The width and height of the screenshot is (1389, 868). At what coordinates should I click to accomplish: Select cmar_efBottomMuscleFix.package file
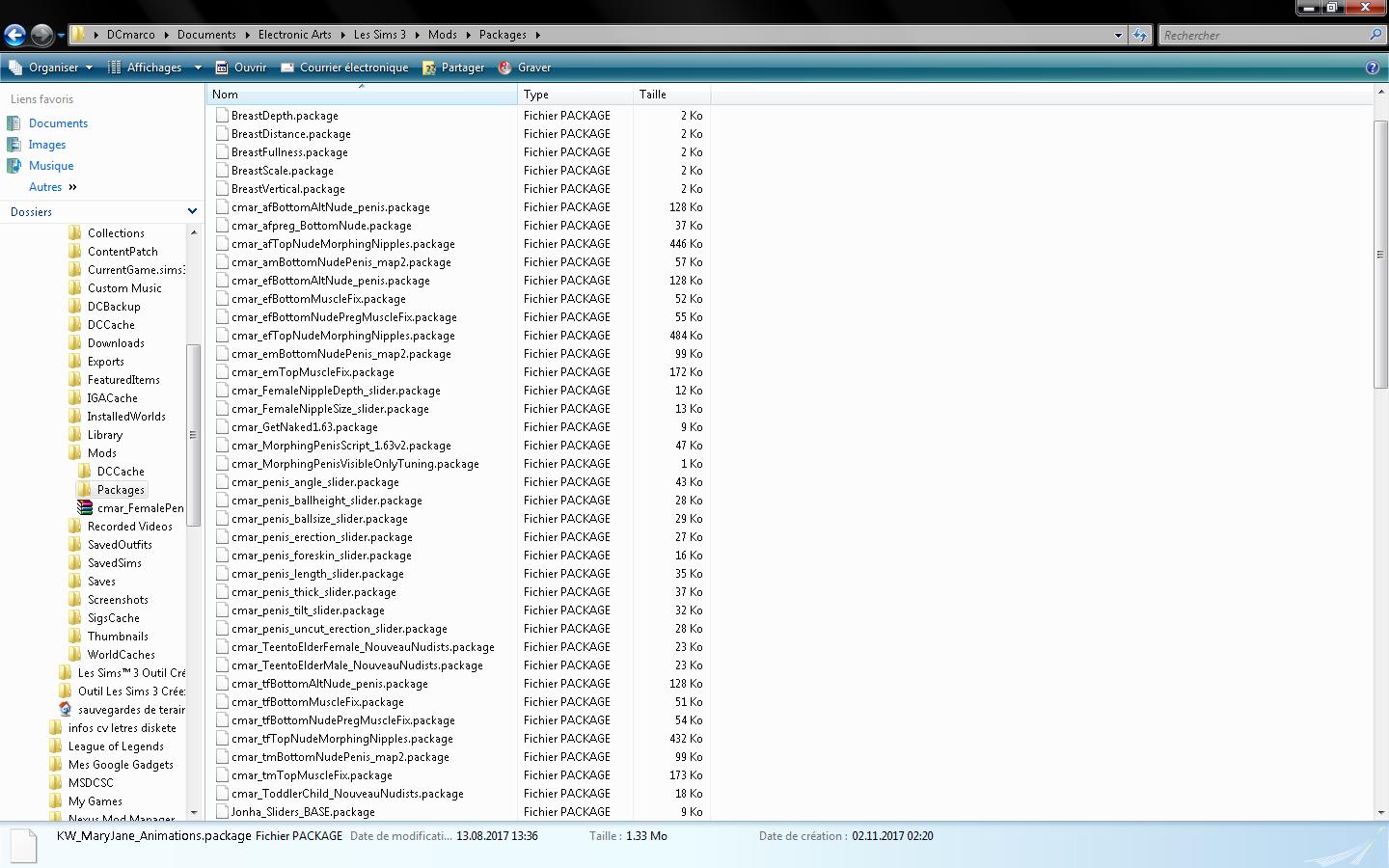(x=318, y=299)
